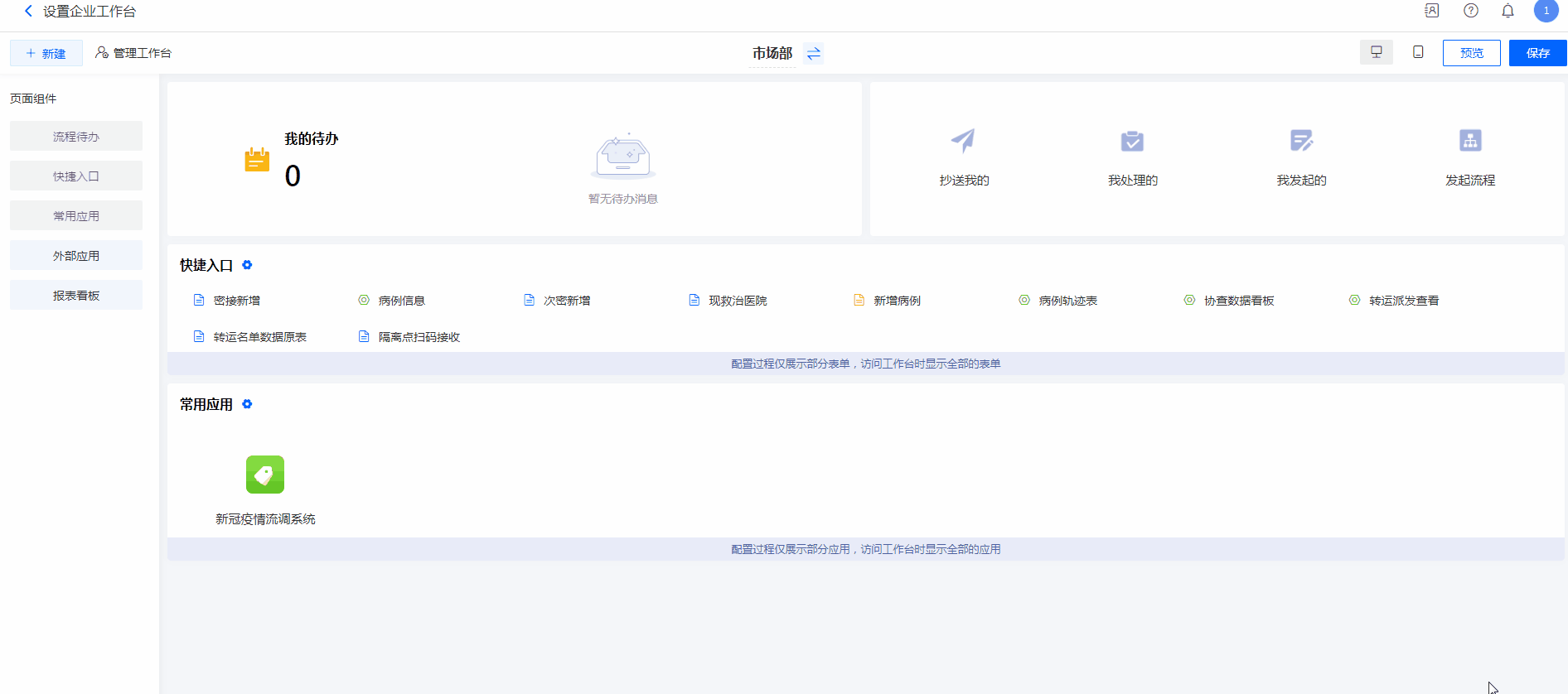Image resolution: width=1568 pixels, height=694 pixels.
Task: Click the user avatar in top right
Action: [x=1546, y=11]
